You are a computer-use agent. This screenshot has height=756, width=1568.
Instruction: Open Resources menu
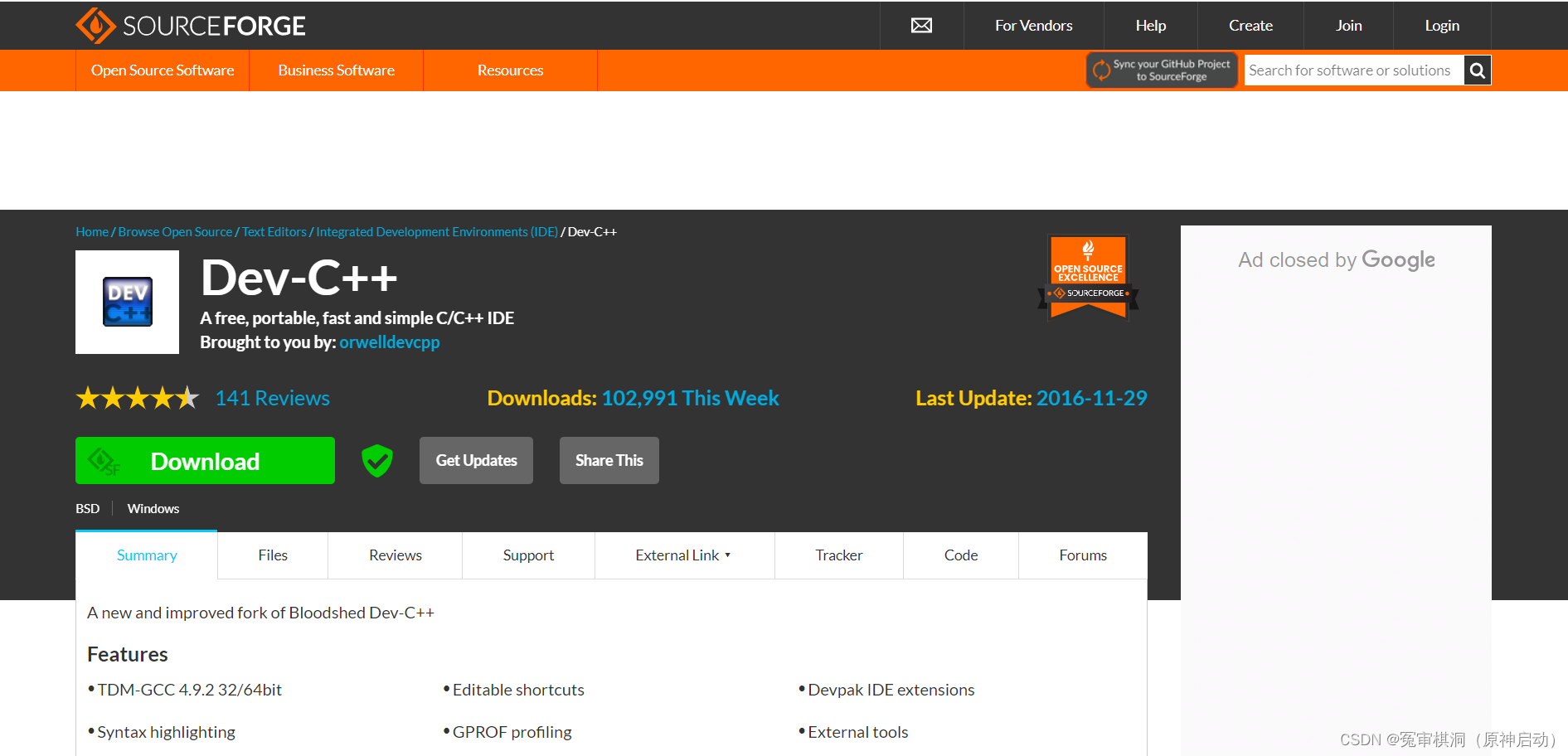[510, 70]
